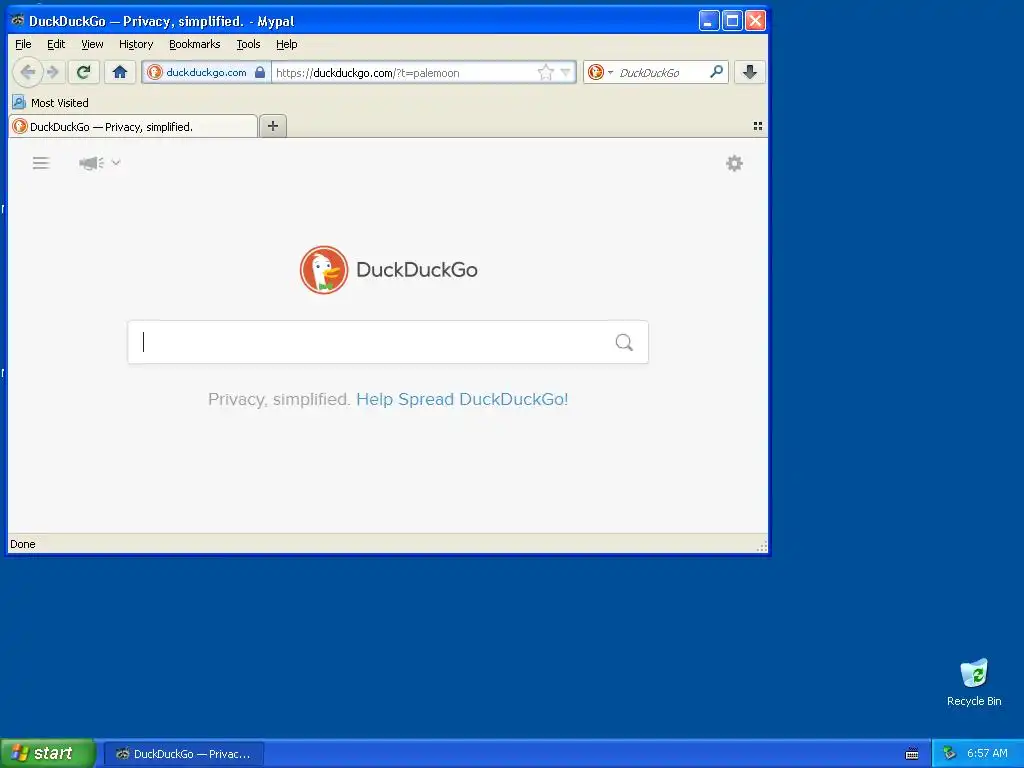The image size is (1024, 768).
Task: Click the Done status bar text
Action: pyautogui.click(x=23, y=544)
